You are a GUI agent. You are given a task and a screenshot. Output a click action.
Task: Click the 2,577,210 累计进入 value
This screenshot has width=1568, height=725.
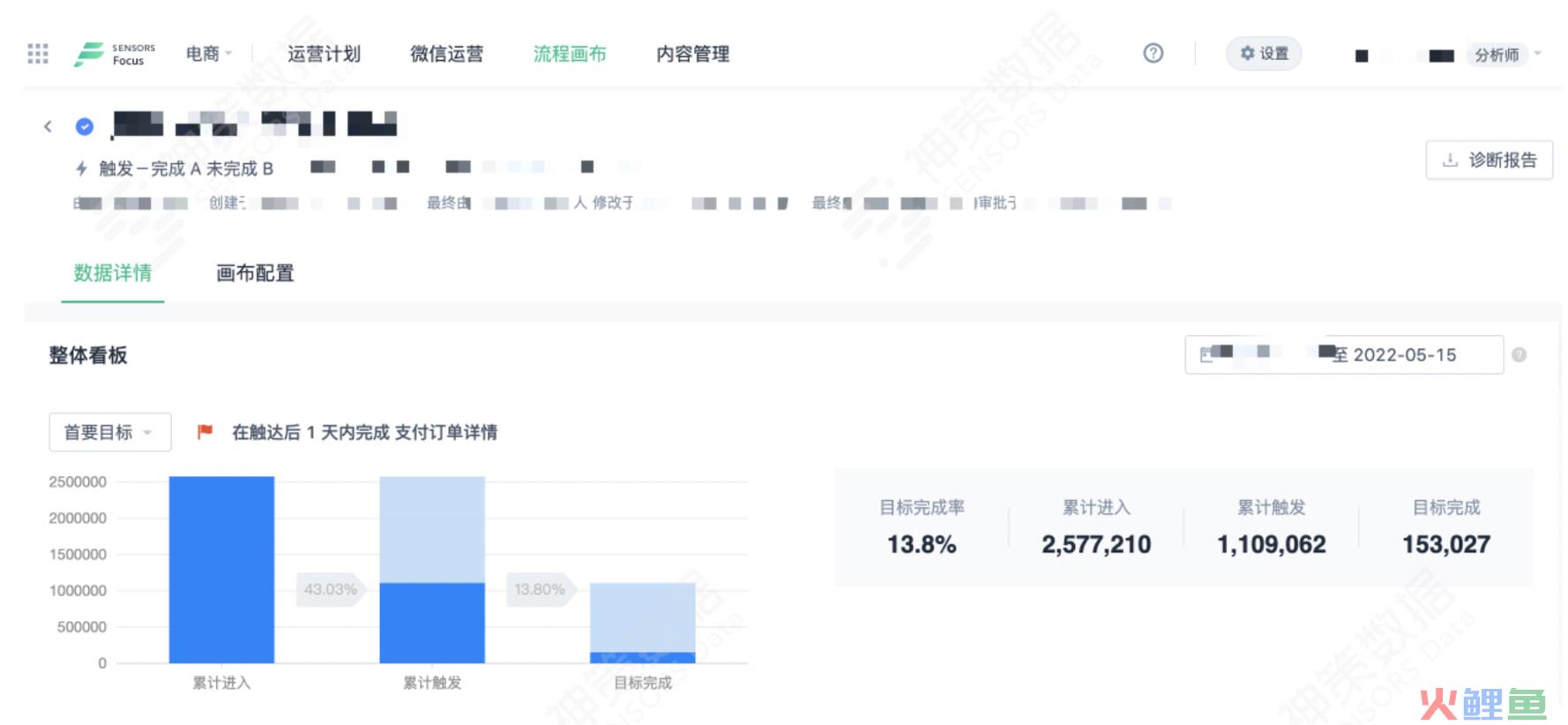[x=1096, y=544]
